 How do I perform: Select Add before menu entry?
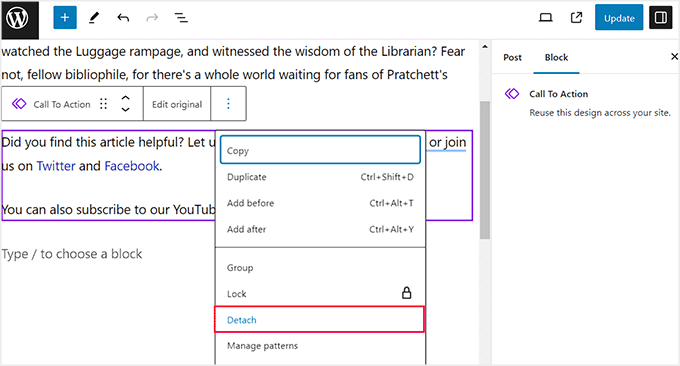coord(320,203)
